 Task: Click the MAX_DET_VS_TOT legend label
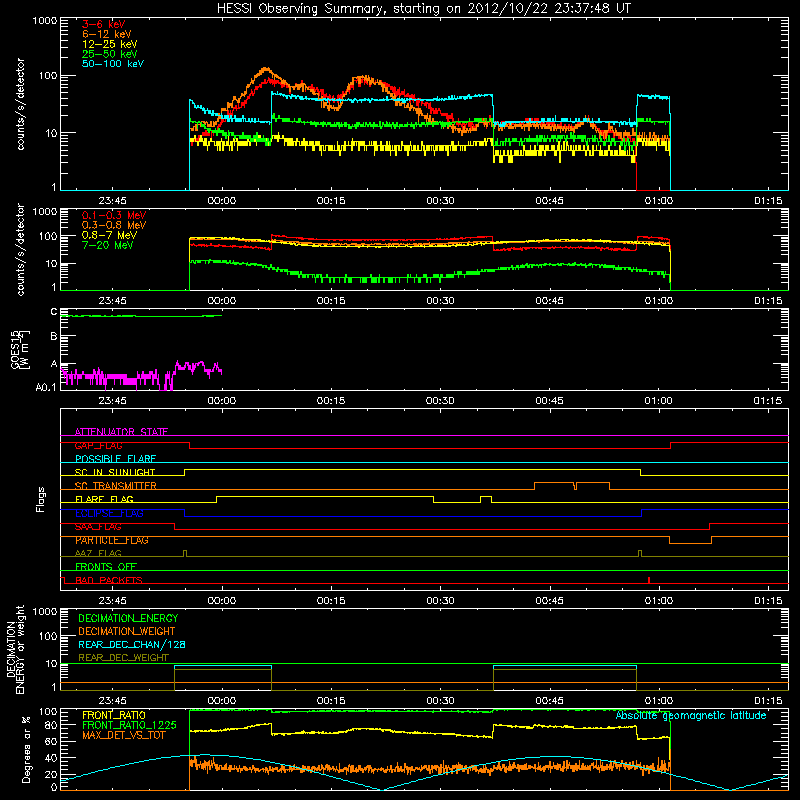(124, 735)
